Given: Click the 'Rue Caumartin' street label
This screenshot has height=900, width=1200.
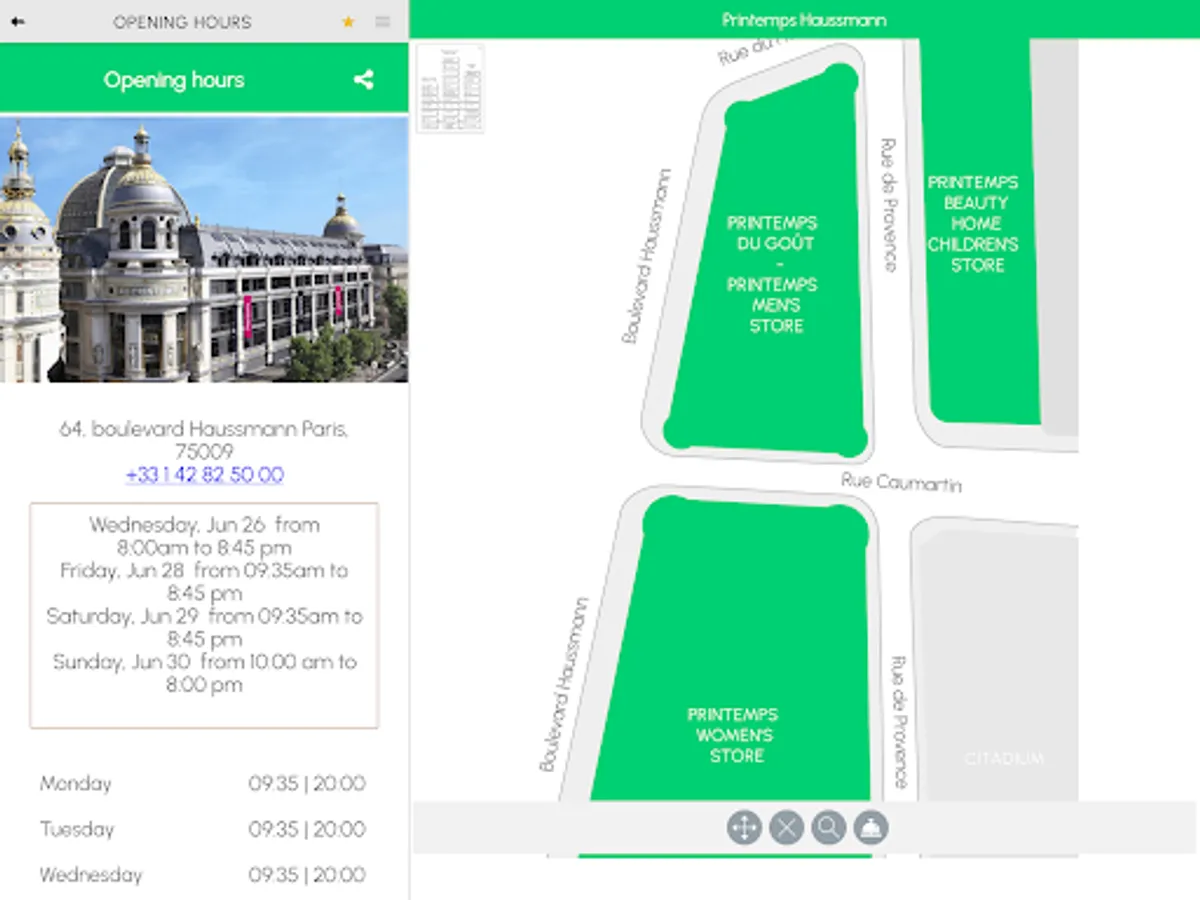Looking at the screenshot, I should point(901,482).
